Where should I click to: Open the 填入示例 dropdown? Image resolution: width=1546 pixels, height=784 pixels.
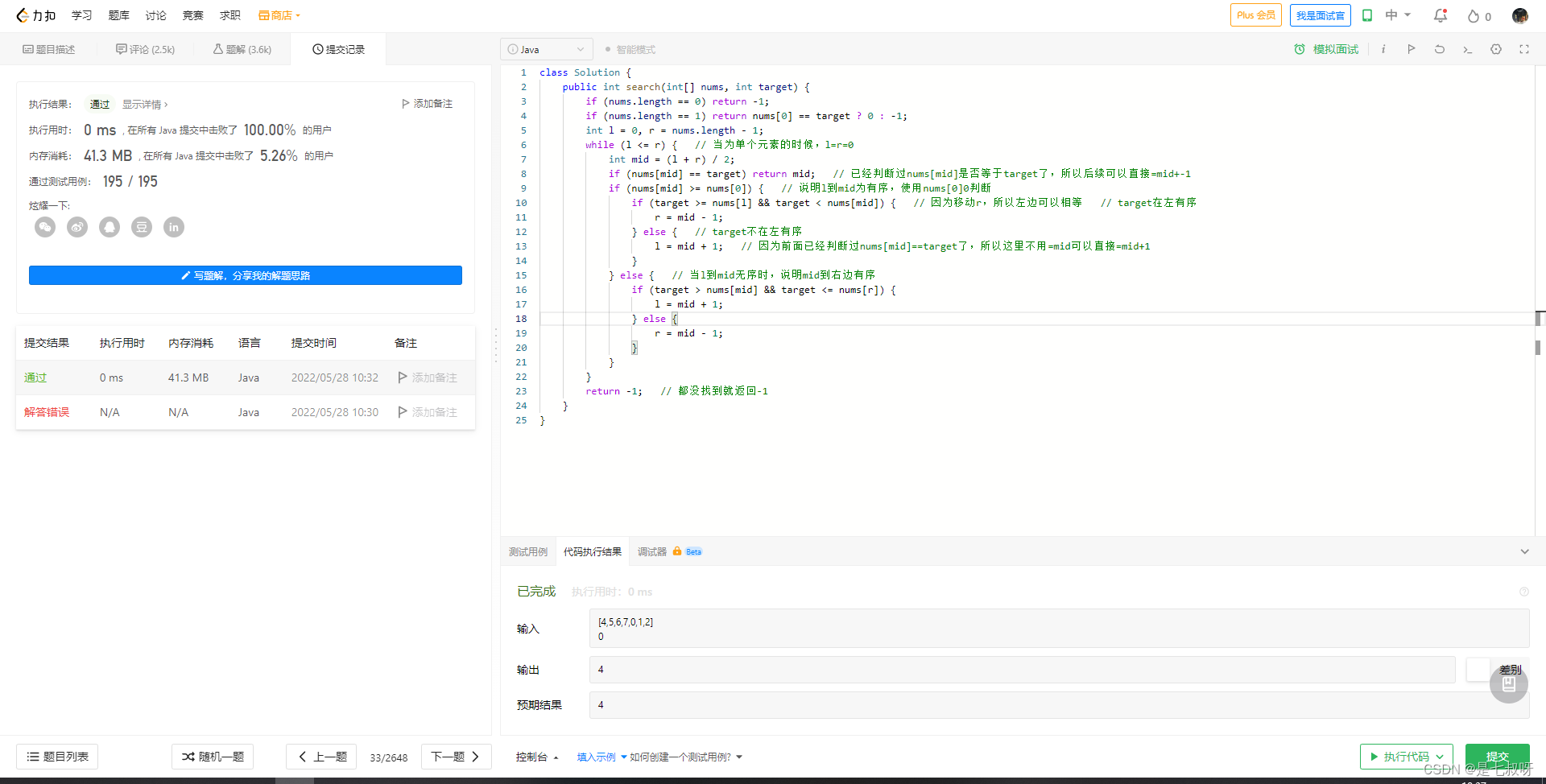point(601,757)
